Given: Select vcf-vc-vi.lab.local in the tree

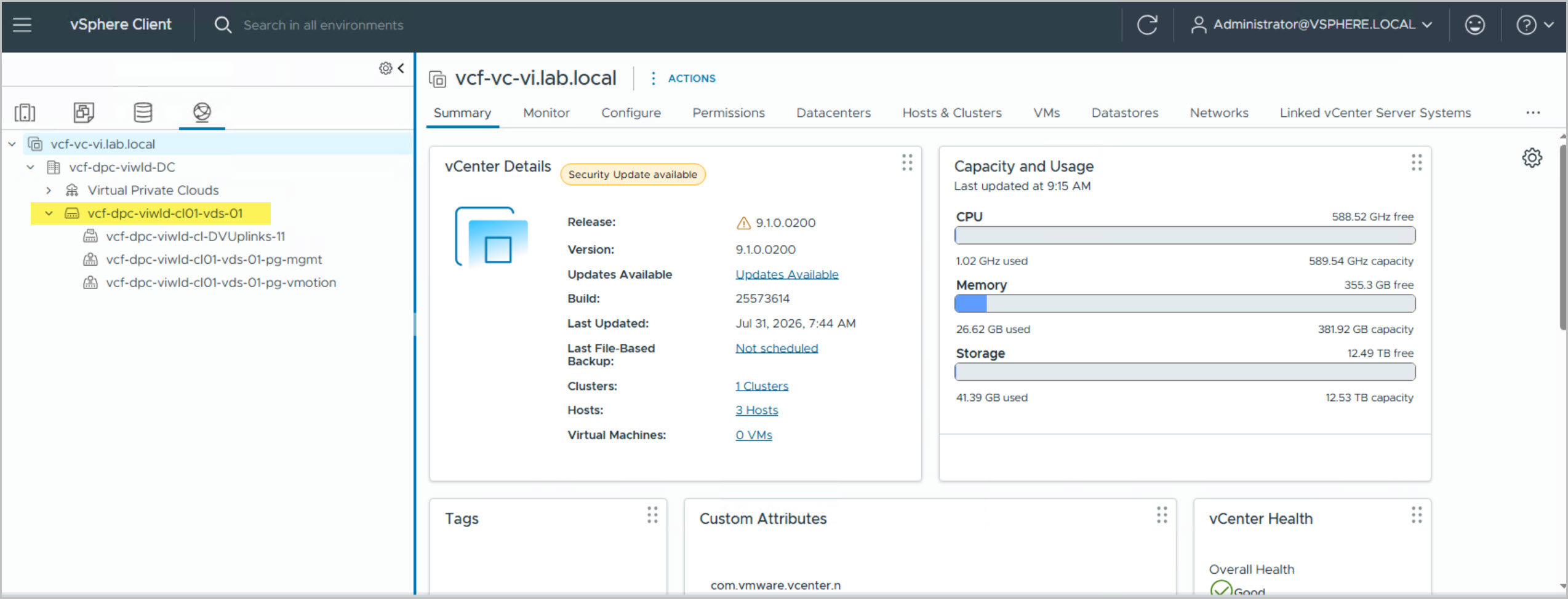Looking at the screenshot, I should click(103, 144).
